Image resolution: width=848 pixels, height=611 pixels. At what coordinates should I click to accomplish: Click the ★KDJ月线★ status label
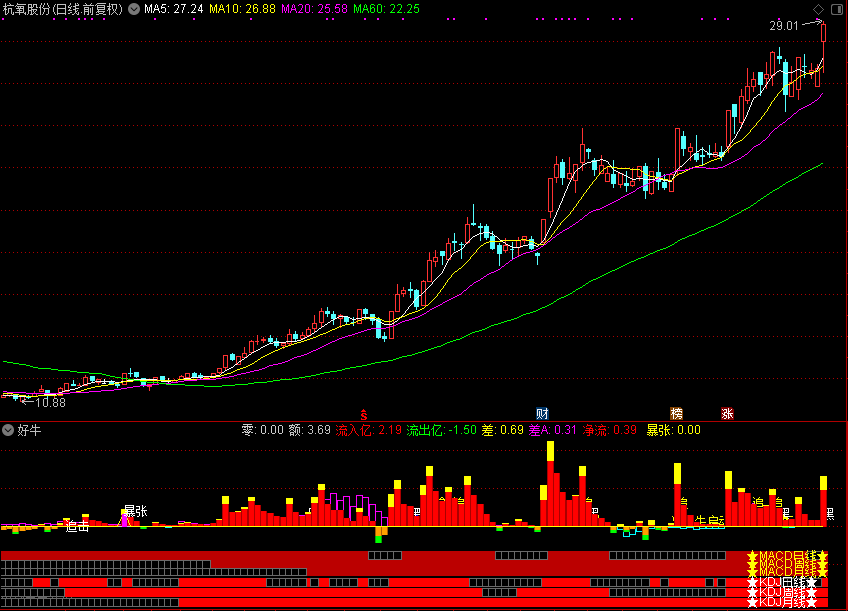click(x=782, y=602)
